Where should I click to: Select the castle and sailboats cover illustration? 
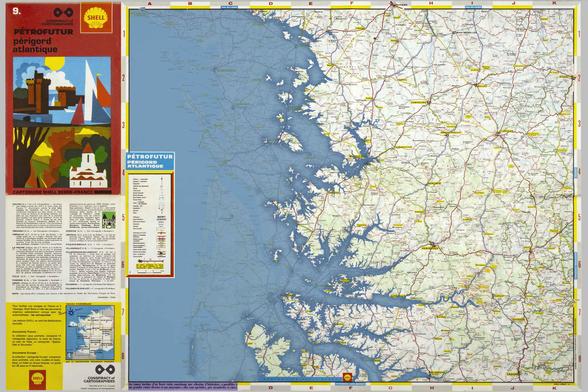(62, 90)
